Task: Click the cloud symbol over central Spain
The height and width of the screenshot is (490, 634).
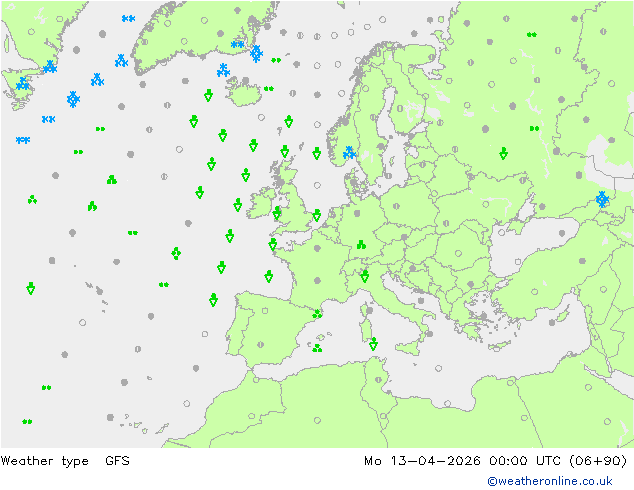Action: pyautogui.click(x=260, y=345)
